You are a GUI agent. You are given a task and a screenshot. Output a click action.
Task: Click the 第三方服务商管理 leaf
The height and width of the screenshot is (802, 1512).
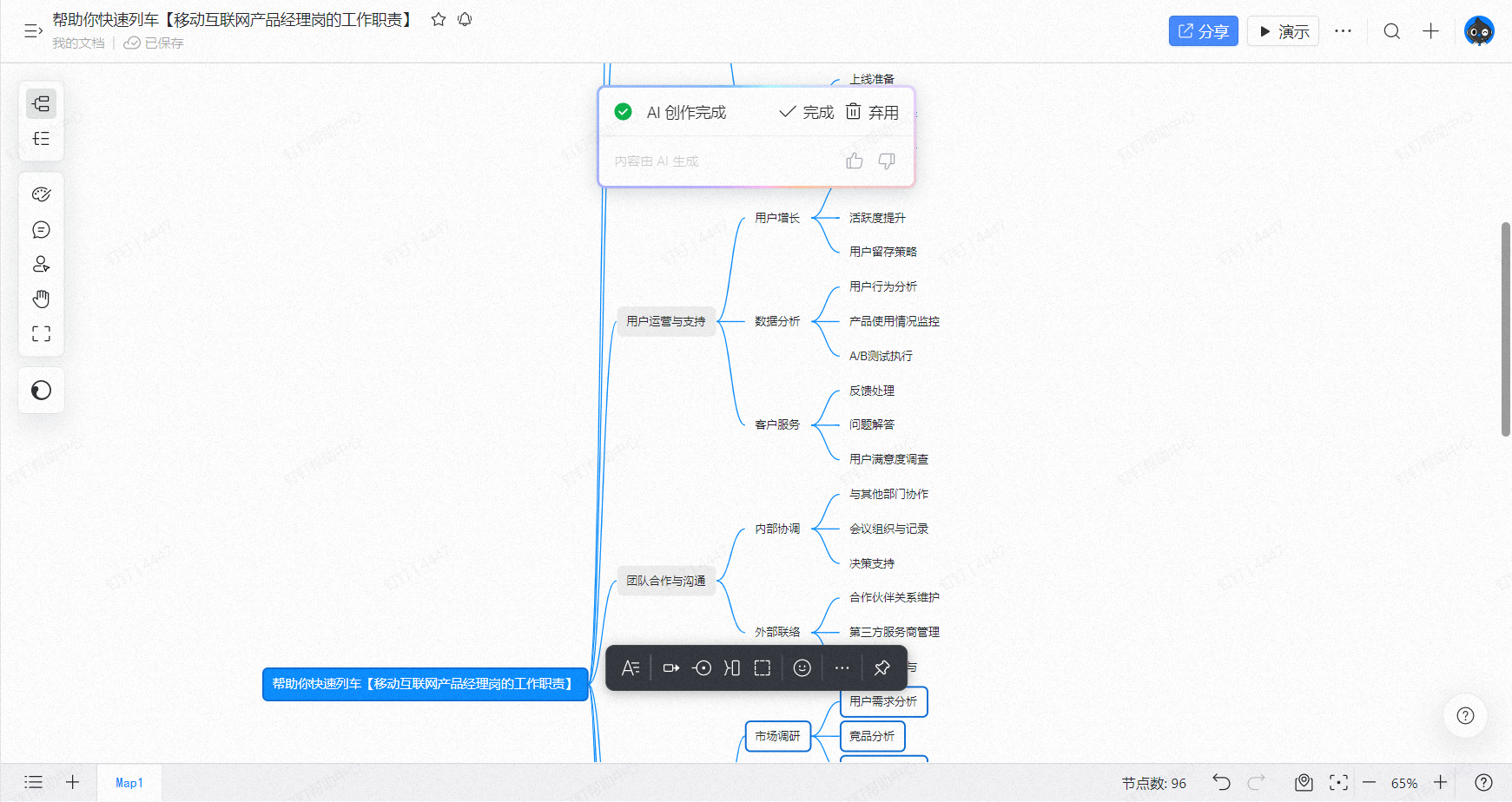click(x=895, y=632)
